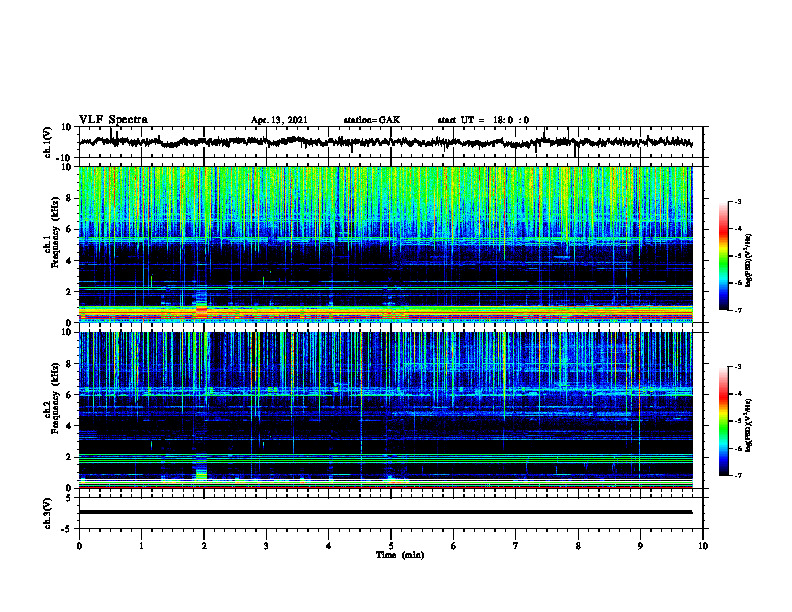Click the "8" kHz tick on ch.1 frequency axis
The width and height of the screenshot is (792, 612).
(x=70, y=198)
